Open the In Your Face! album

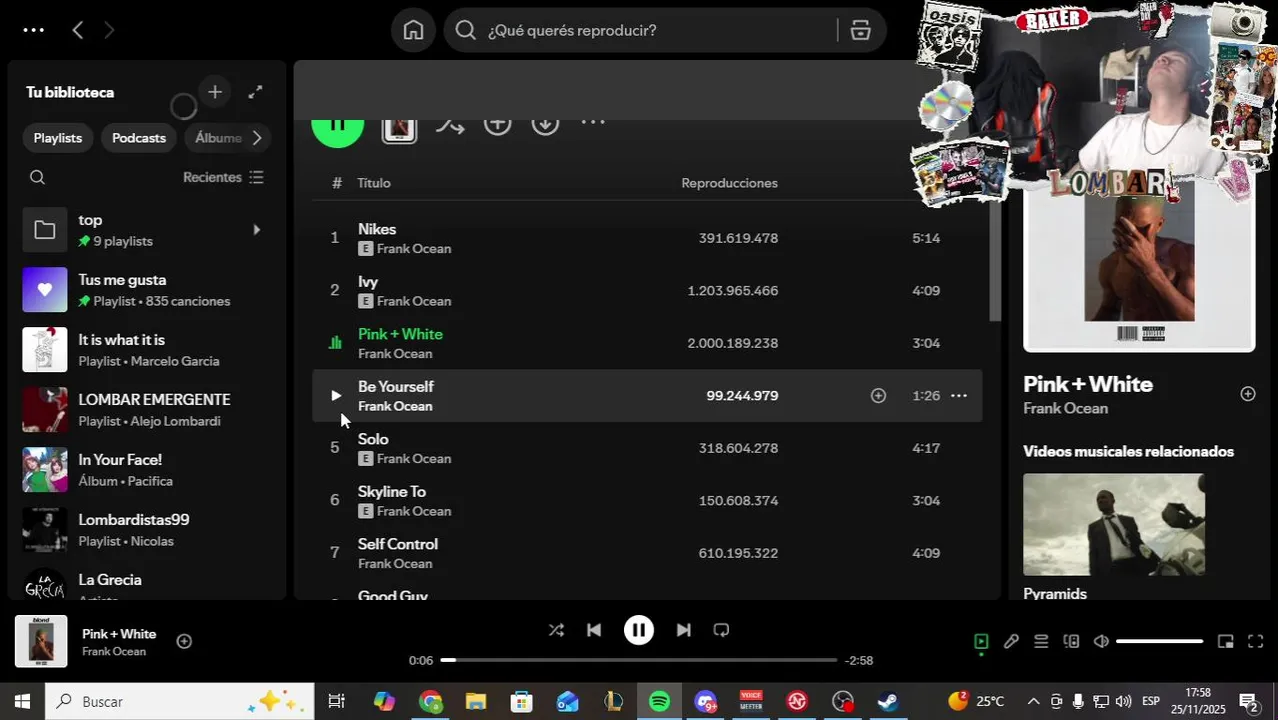click(146, 470)
